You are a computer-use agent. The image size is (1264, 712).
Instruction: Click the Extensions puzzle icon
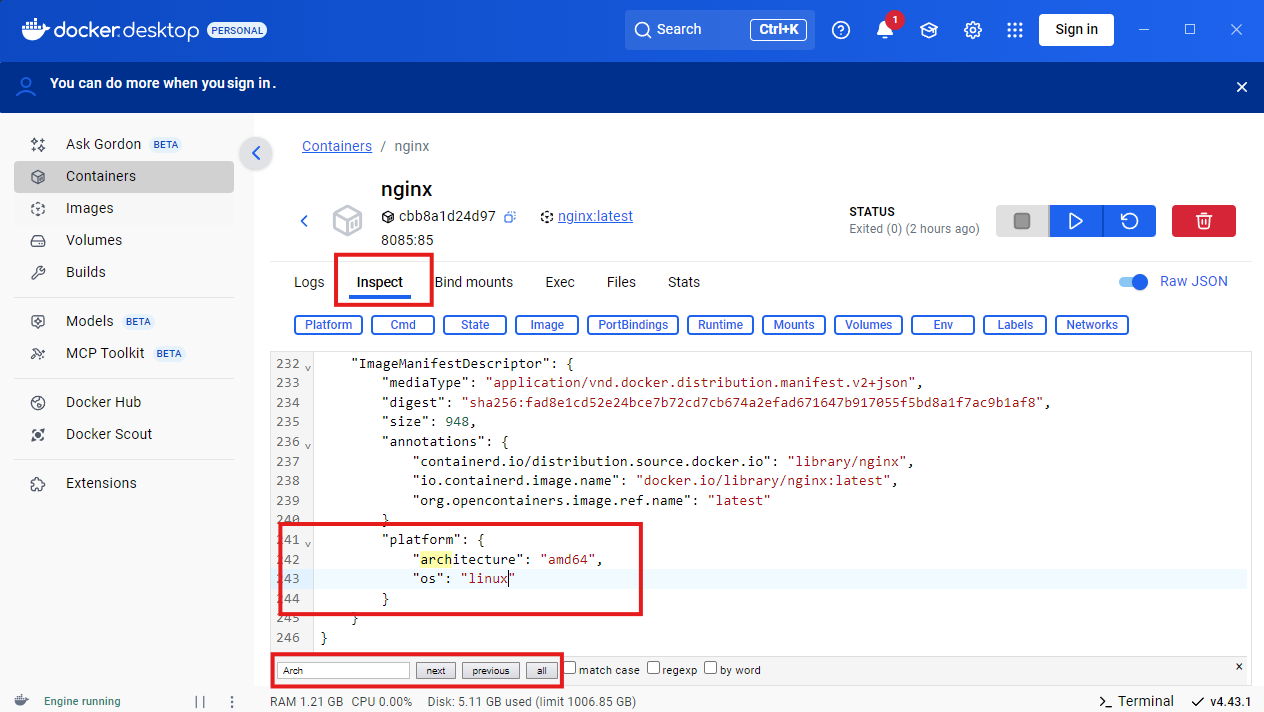tap(38, 483)
